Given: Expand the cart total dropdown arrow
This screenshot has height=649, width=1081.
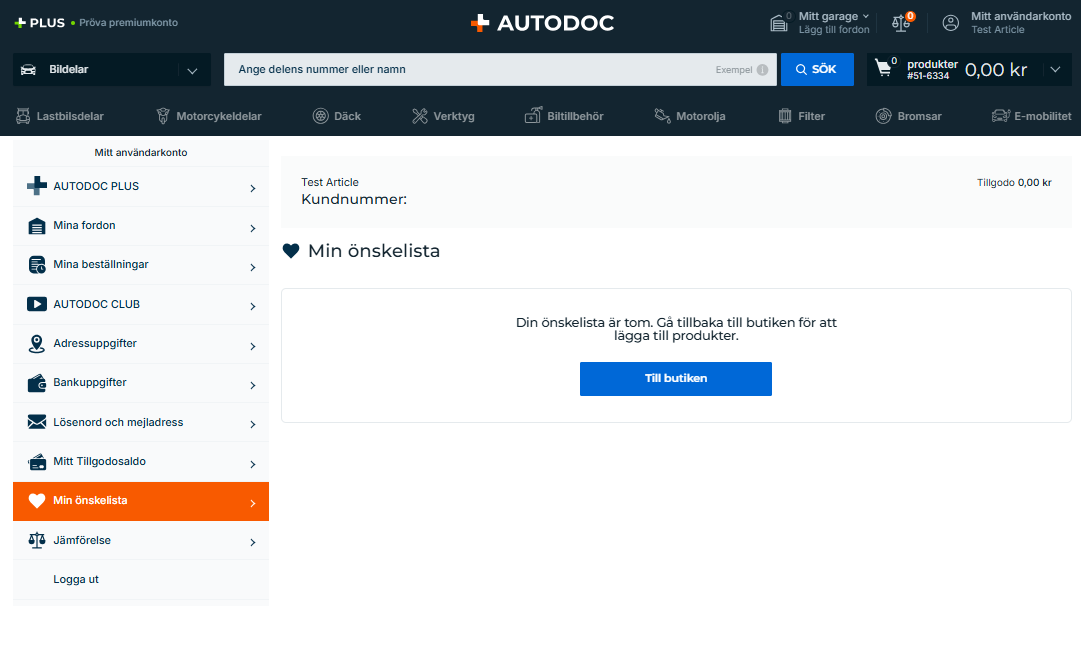Looking at the screenshot, I should [1054, 70].
